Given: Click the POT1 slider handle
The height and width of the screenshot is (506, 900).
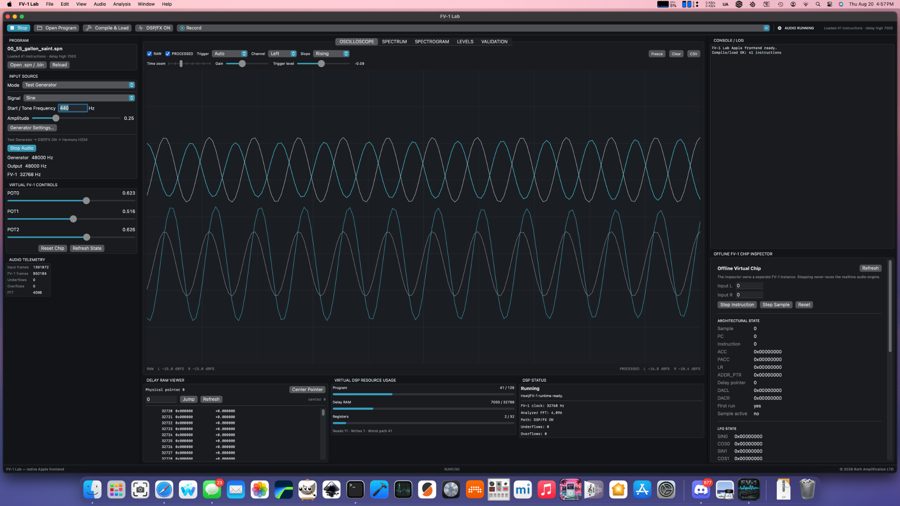Looking at the screenshot, I should click(73, 219).
